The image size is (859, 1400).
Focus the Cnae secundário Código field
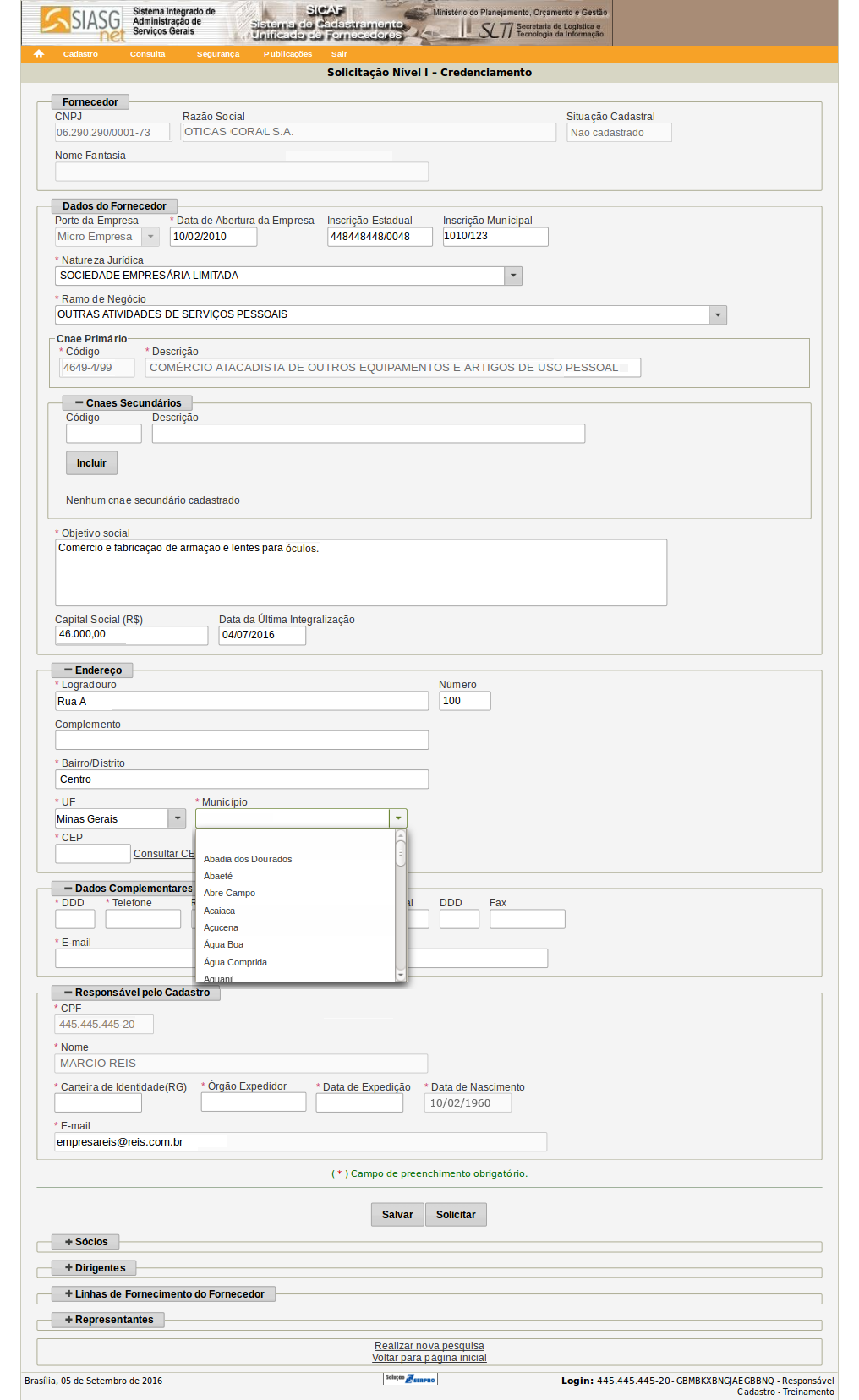(x=104, y=434)
